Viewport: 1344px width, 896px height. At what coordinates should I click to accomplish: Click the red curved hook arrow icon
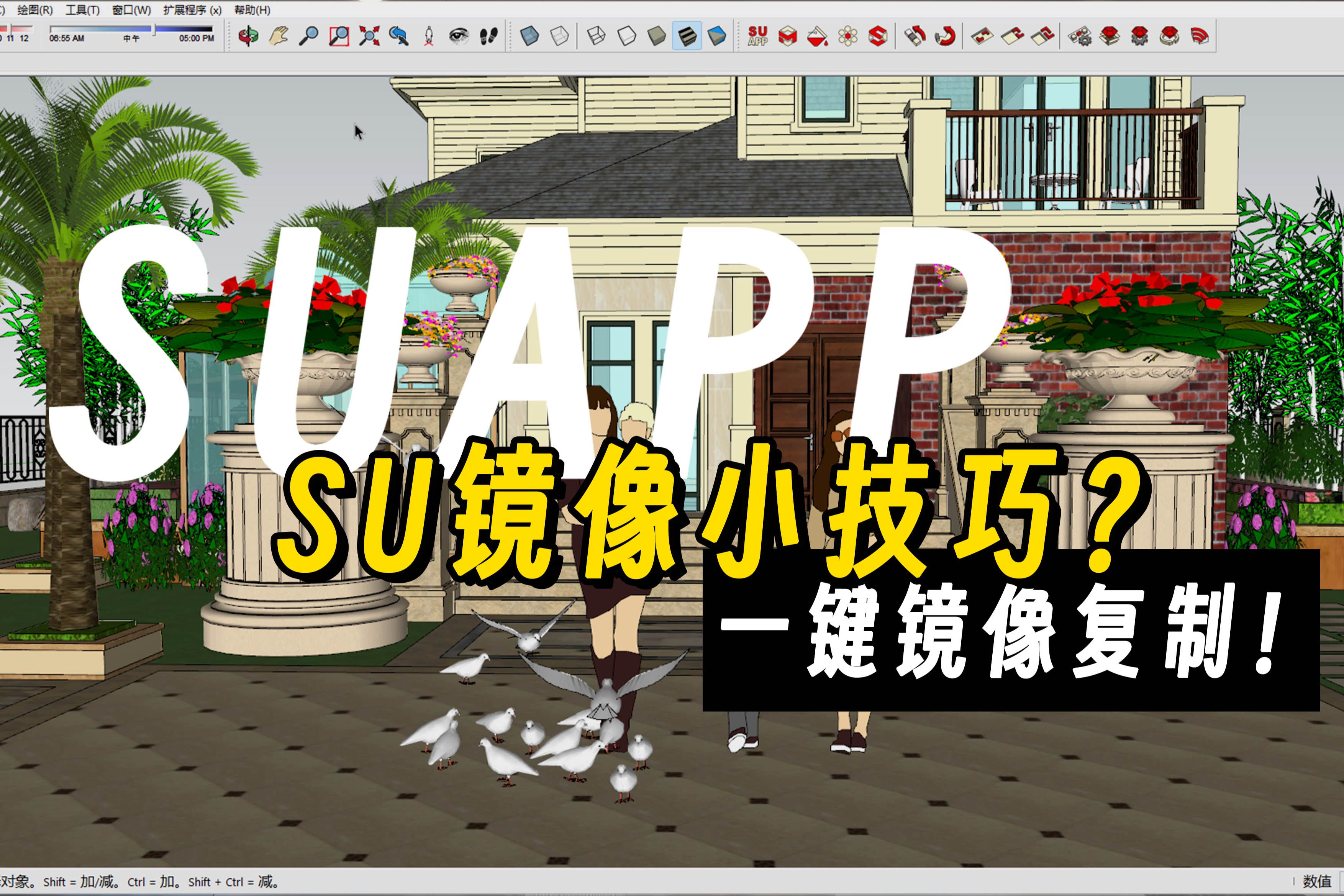coord(945,36)
